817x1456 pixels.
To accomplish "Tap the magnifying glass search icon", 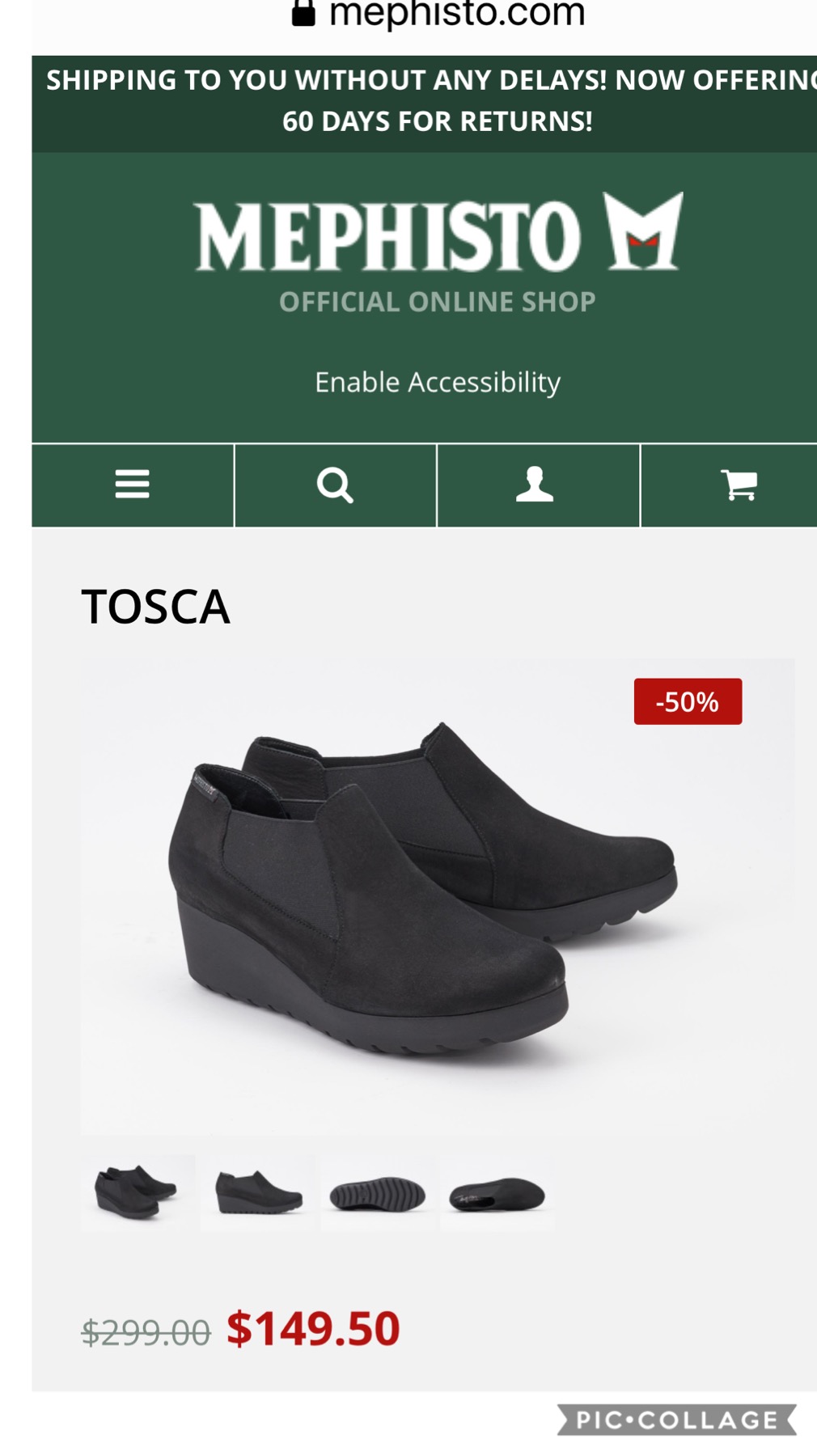I will (335, 485).
